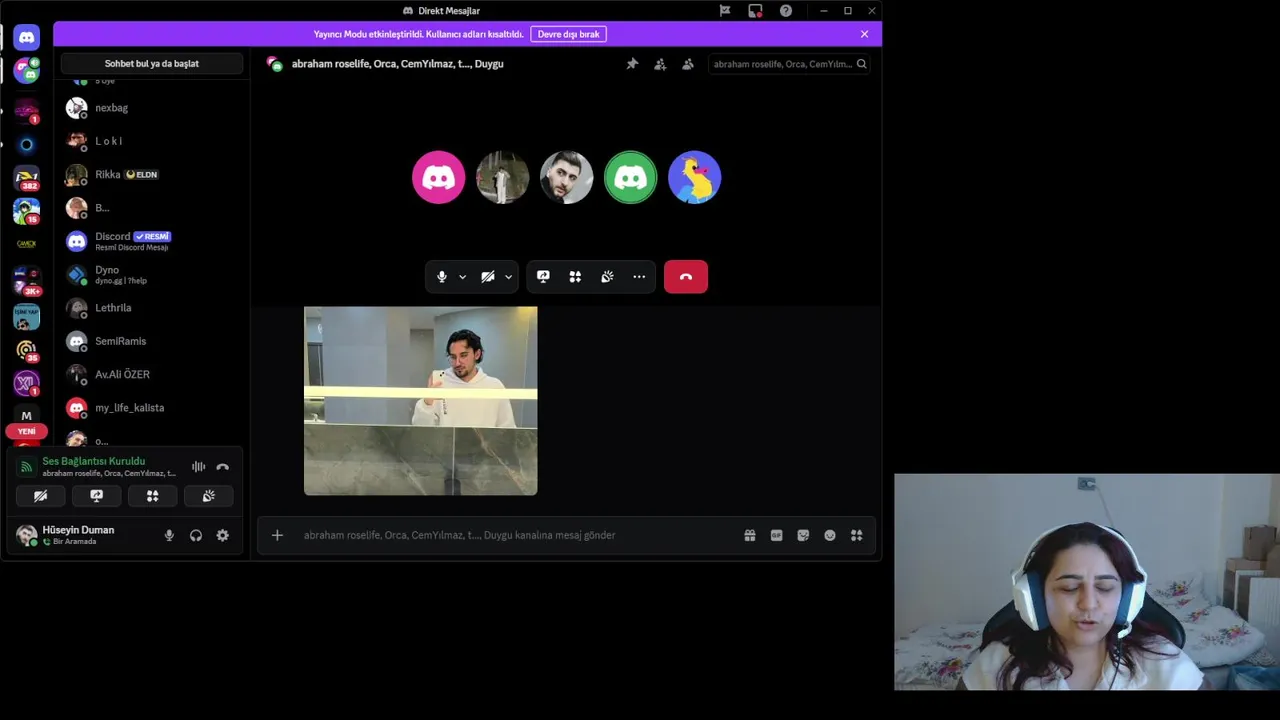1280x720 pixels.
Task: Open the Discord home direct messages icon
Action: (x=27, y=38)
